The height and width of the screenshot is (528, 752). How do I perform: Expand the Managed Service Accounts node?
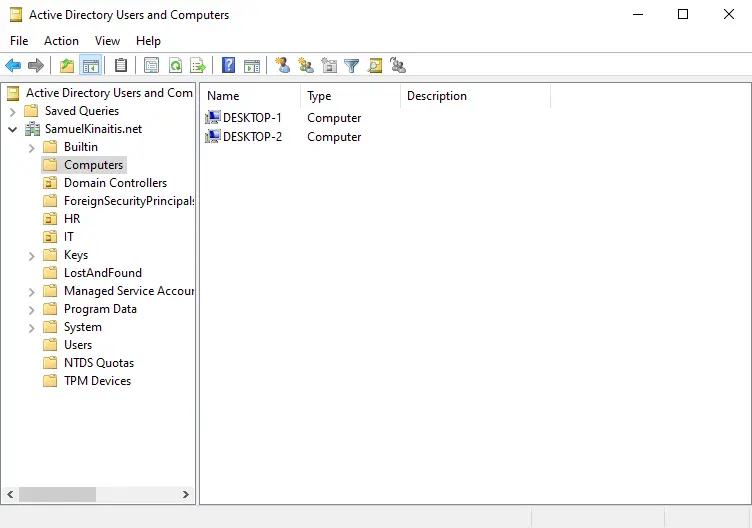pyautogui.click(x=32, y=291)
